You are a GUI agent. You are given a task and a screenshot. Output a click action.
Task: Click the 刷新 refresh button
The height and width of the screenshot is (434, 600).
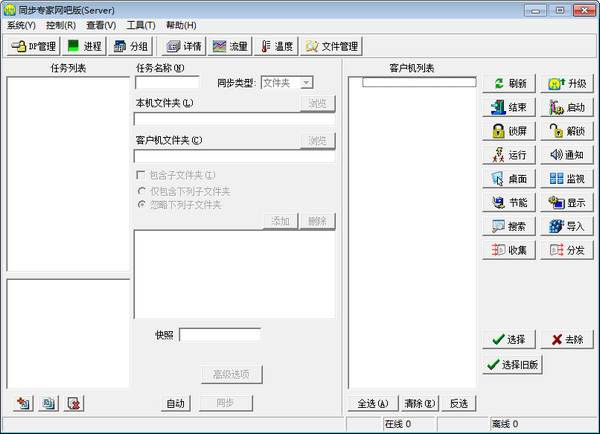coord(510,84)
